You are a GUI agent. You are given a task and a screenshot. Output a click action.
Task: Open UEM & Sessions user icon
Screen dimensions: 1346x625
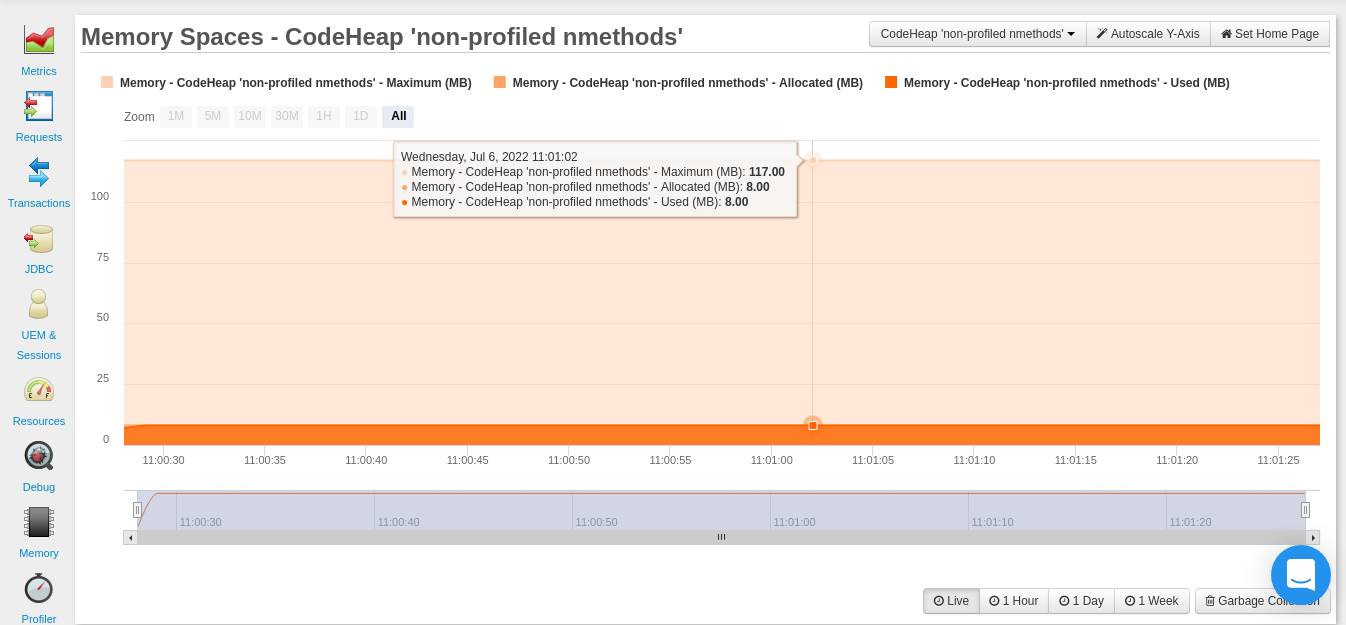click(39, 304)
